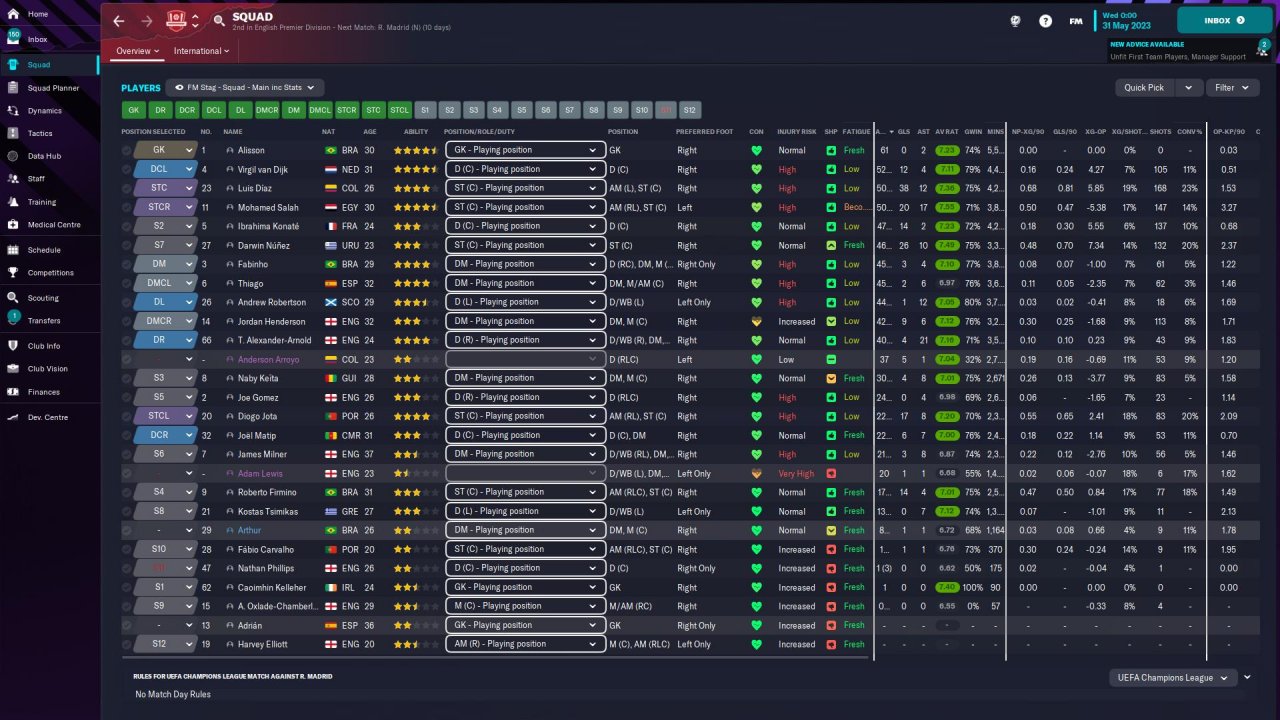The image size is (1280, 720).
Task: Go forward with the right arrow
Action: coord(147,20)
